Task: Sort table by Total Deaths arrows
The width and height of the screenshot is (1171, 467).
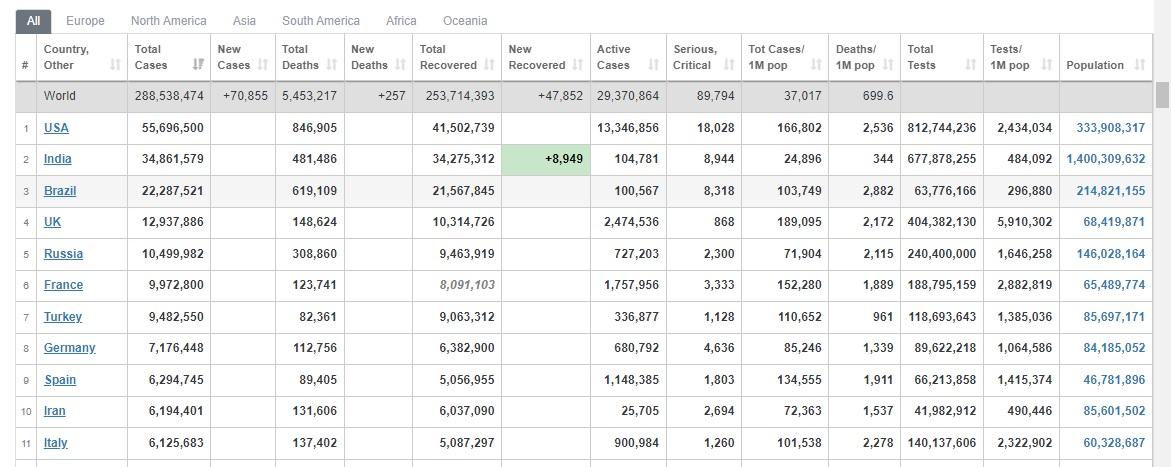Action: click(x=332, y=65)
